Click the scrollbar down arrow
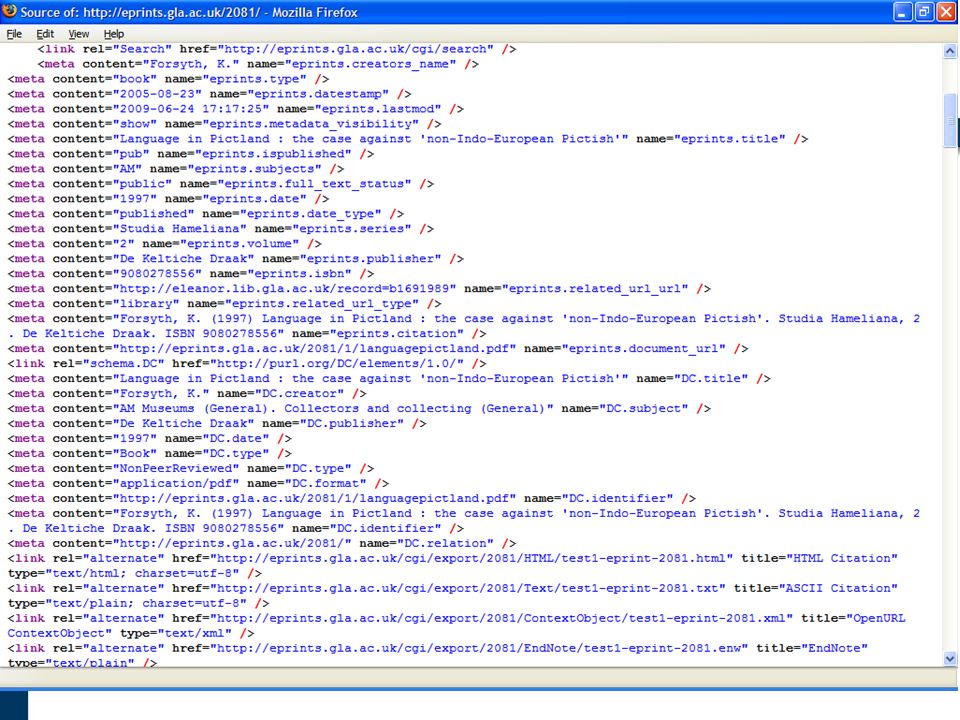This screenshot has width=960, height=720. (x=950, y=659)
